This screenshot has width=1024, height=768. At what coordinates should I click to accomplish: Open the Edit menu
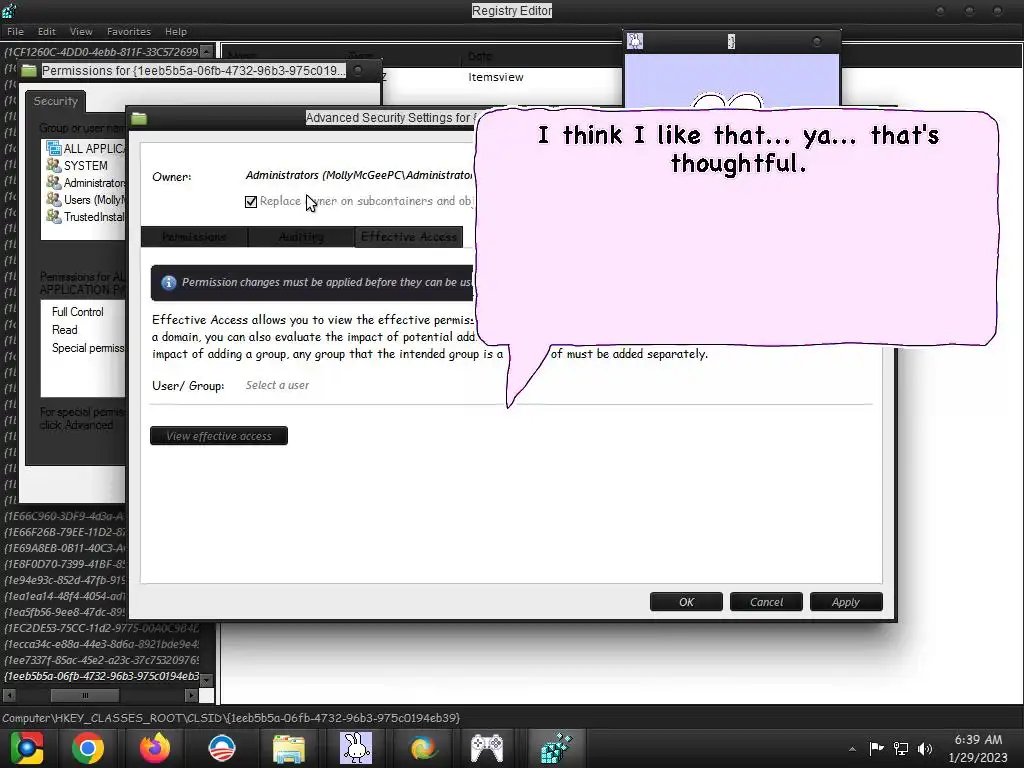[46, 31]
